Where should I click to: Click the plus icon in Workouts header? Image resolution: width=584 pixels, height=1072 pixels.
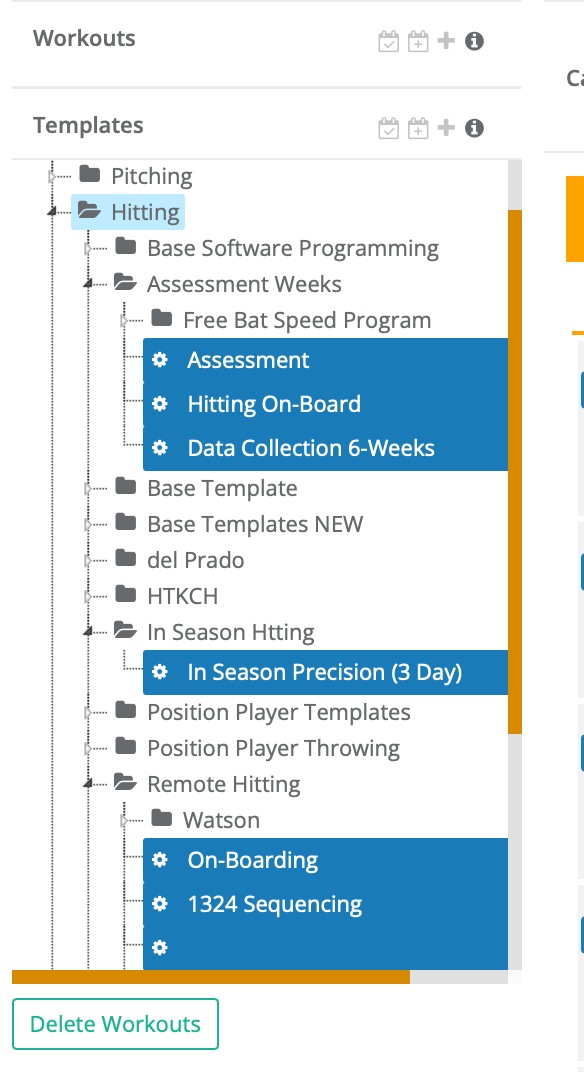(446, 41)
